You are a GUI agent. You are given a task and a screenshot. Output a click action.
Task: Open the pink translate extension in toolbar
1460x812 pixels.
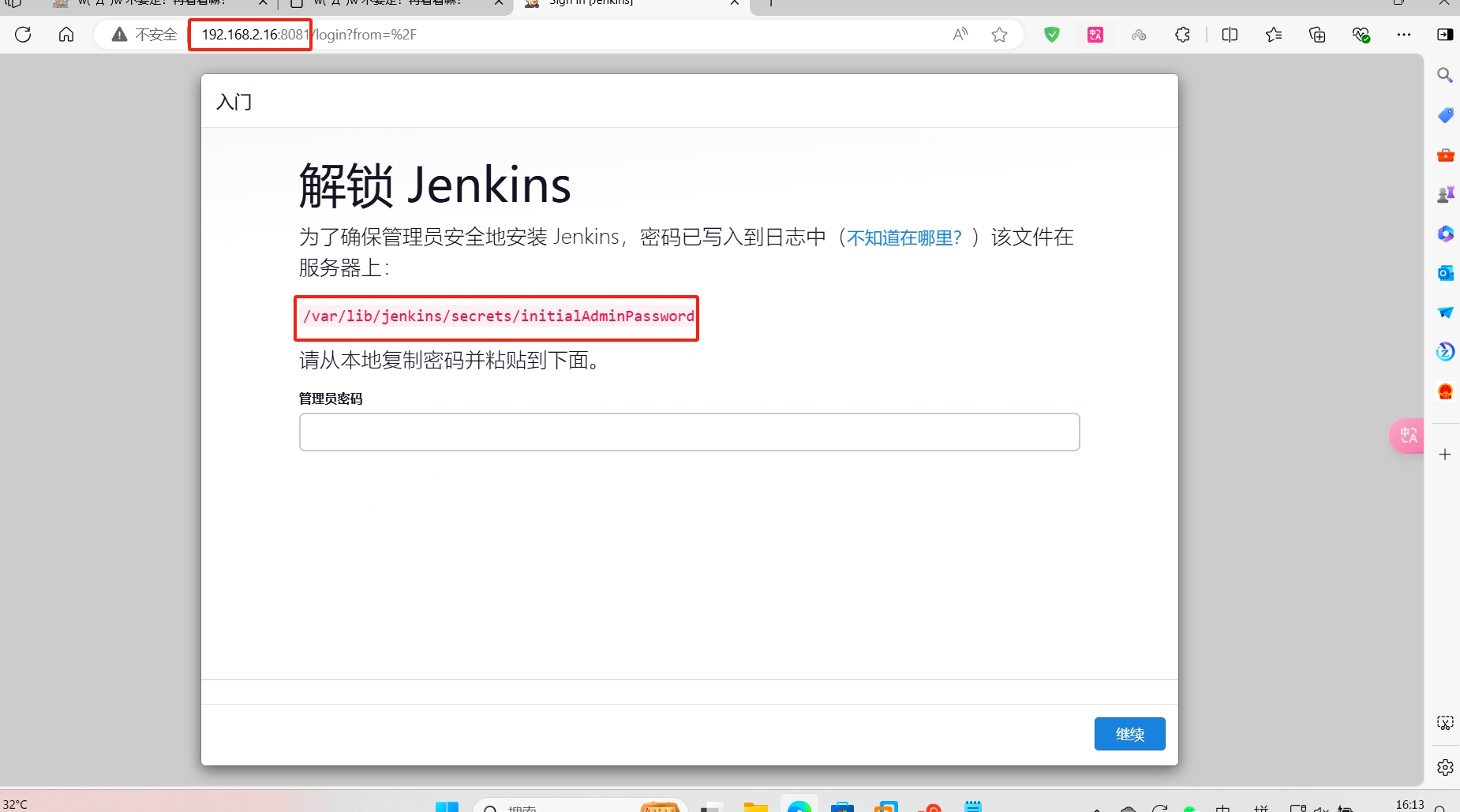point(1095,34)
